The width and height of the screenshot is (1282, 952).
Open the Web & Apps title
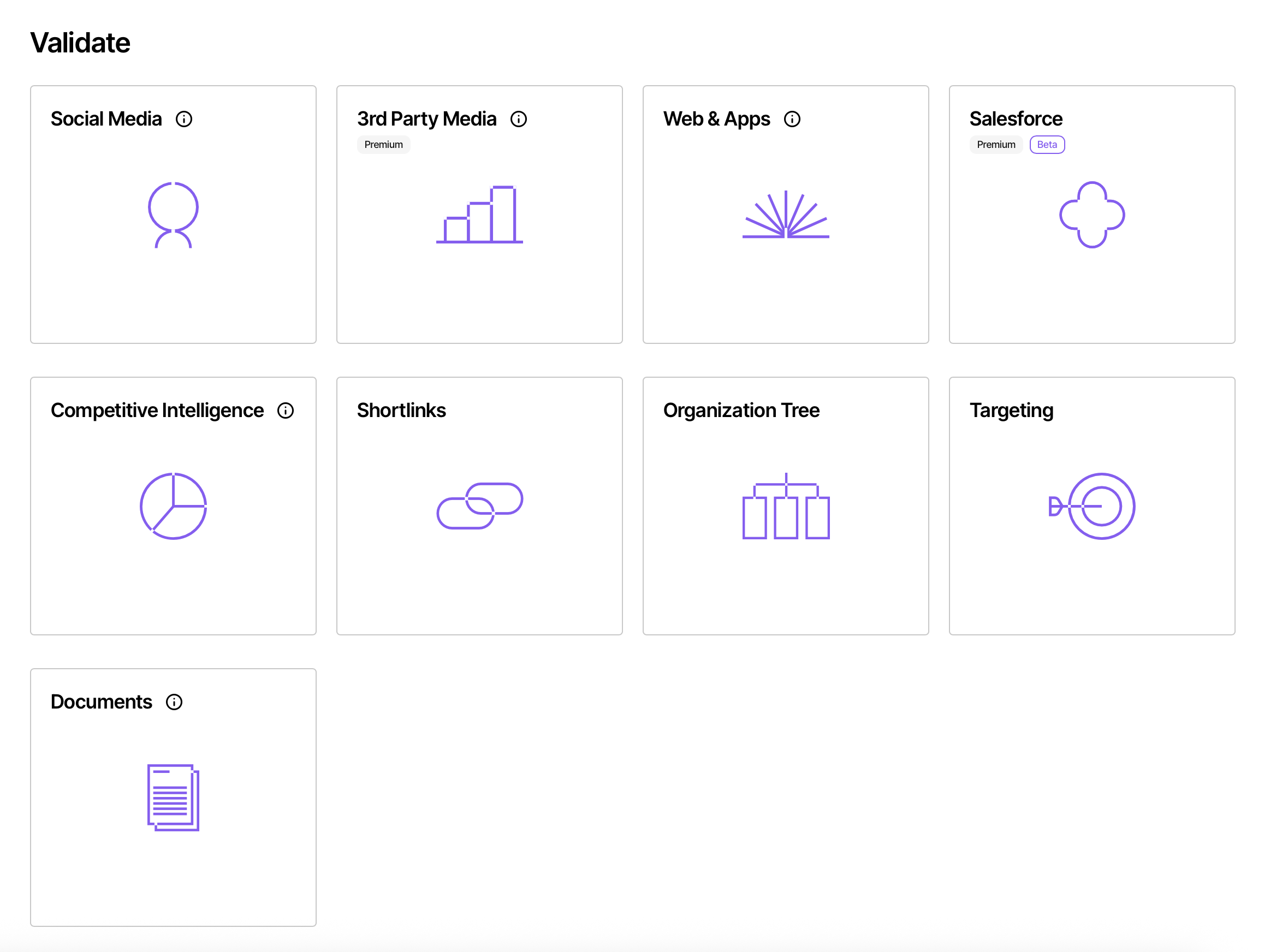tap(716, 118)
